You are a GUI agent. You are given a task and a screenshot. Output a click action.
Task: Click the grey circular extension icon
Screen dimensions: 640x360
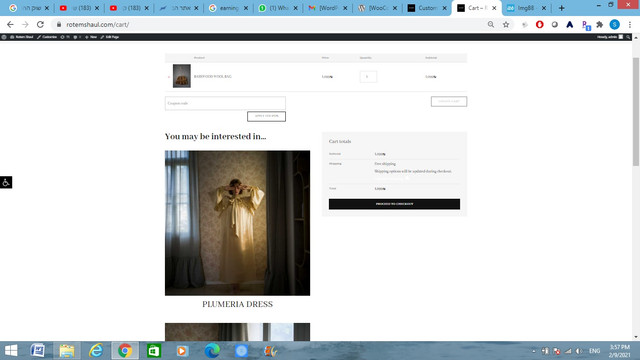[x=554, y=24]
